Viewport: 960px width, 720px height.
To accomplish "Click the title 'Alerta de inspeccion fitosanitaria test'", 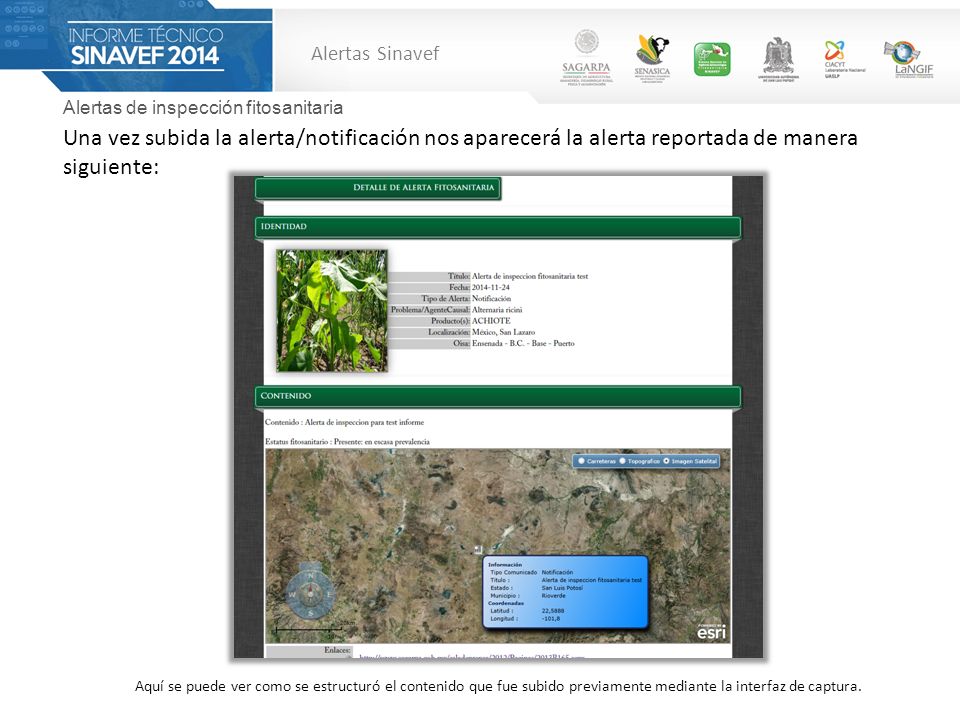I will pos(530,276).
